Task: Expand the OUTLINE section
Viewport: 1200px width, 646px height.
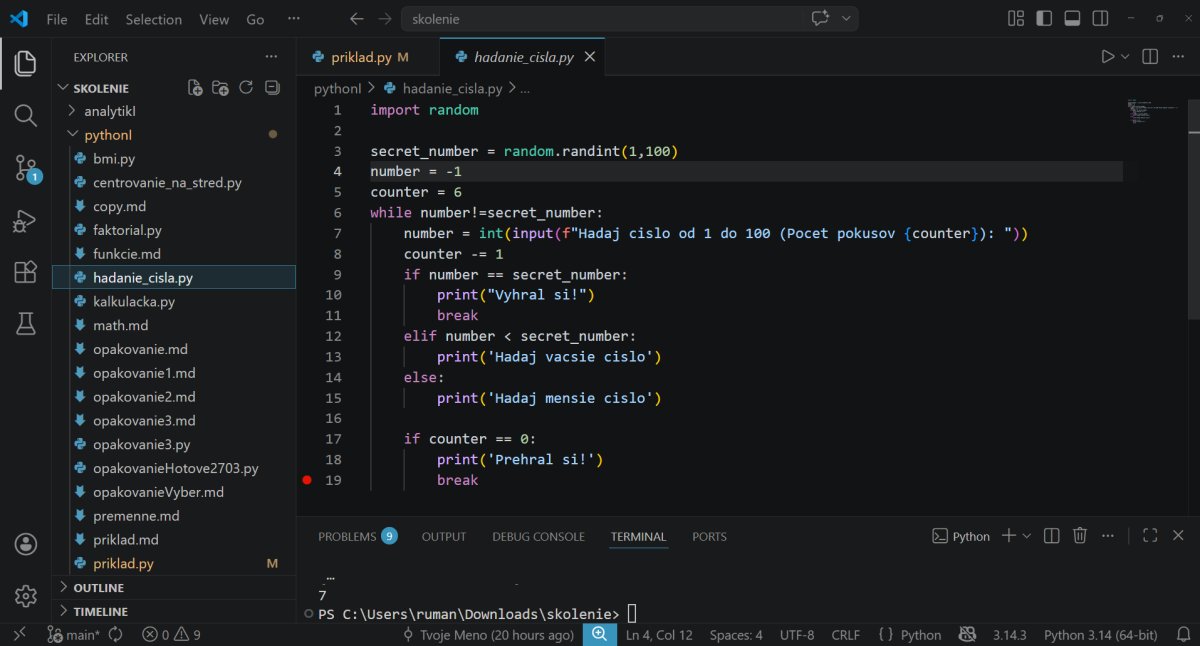Action: coord(98,588)
